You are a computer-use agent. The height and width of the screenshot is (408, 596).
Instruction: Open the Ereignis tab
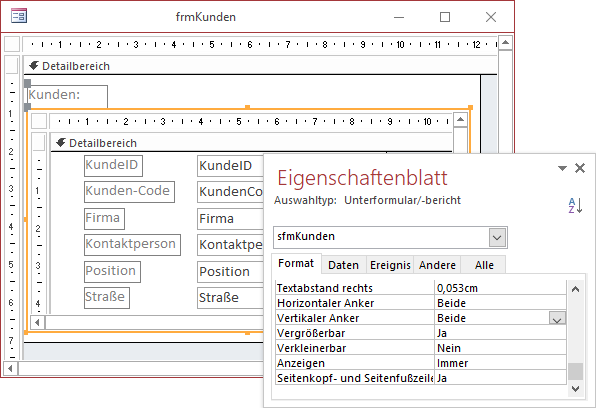click(390, 265)
